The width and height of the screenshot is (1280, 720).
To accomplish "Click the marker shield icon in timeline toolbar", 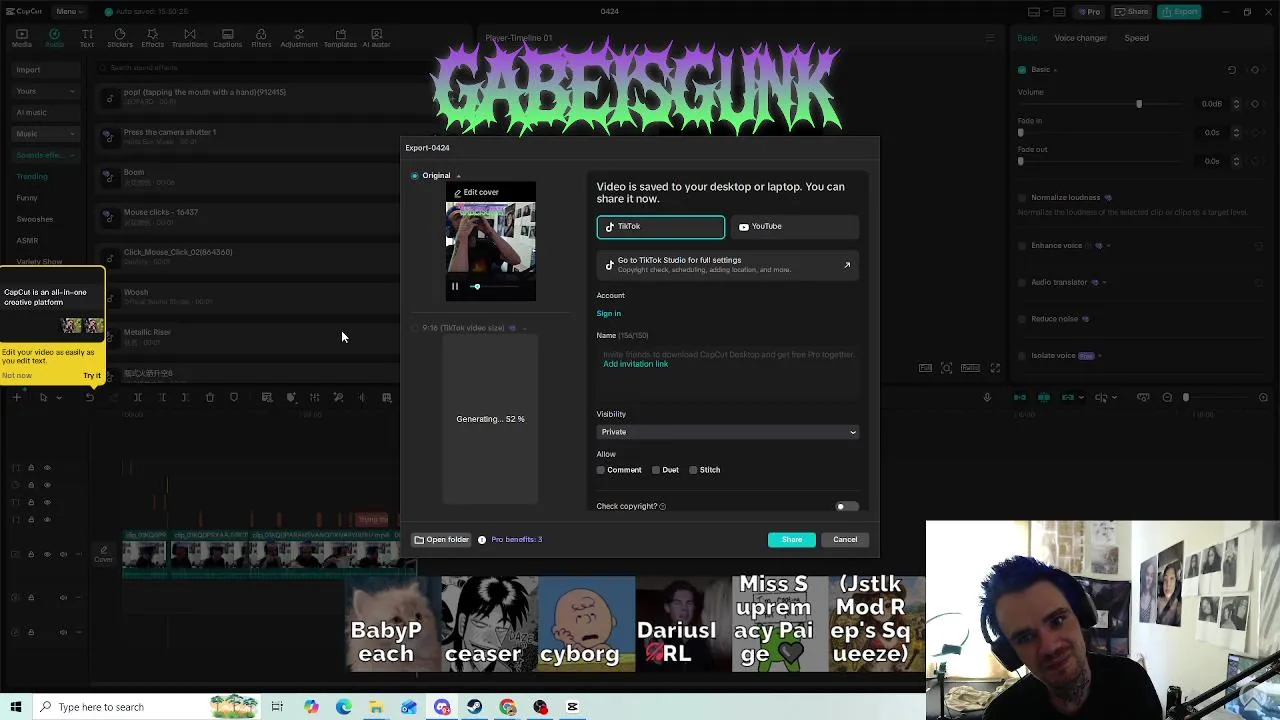I will coord(234,397).
